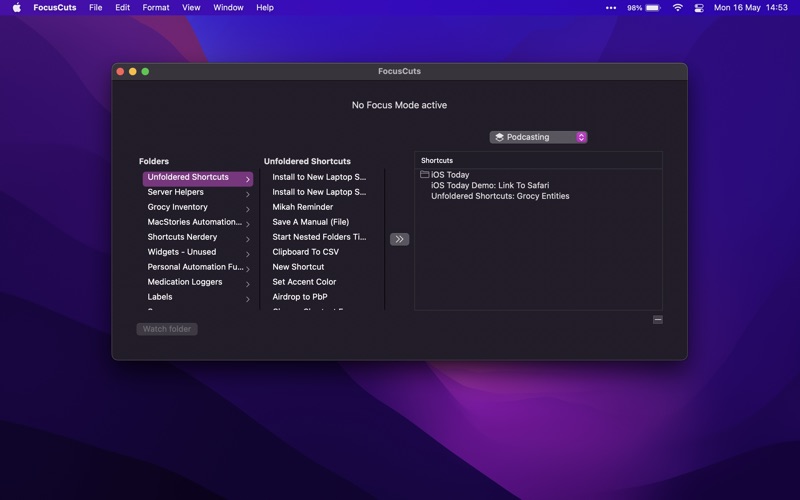This screenshot has height=500, width=800.
Task: Click the date and time clock
Action: click(751, 8)
